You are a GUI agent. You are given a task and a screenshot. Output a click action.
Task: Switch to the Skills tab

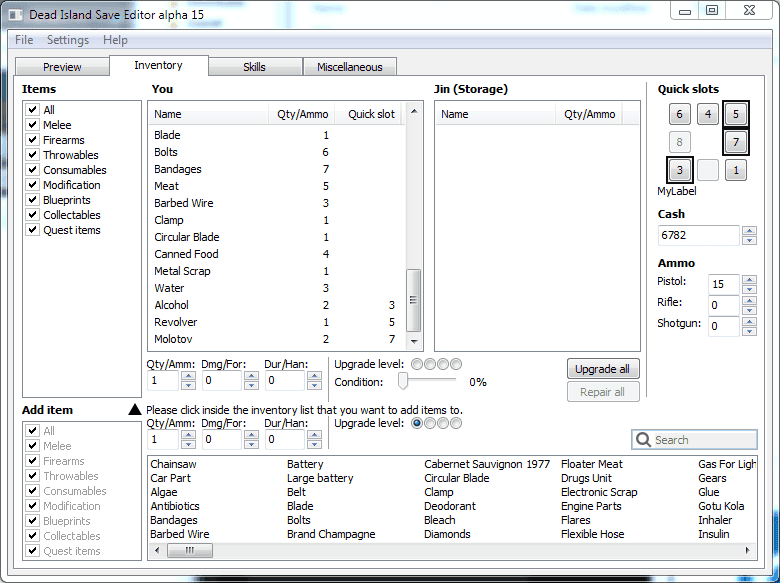tap(254, 67)
